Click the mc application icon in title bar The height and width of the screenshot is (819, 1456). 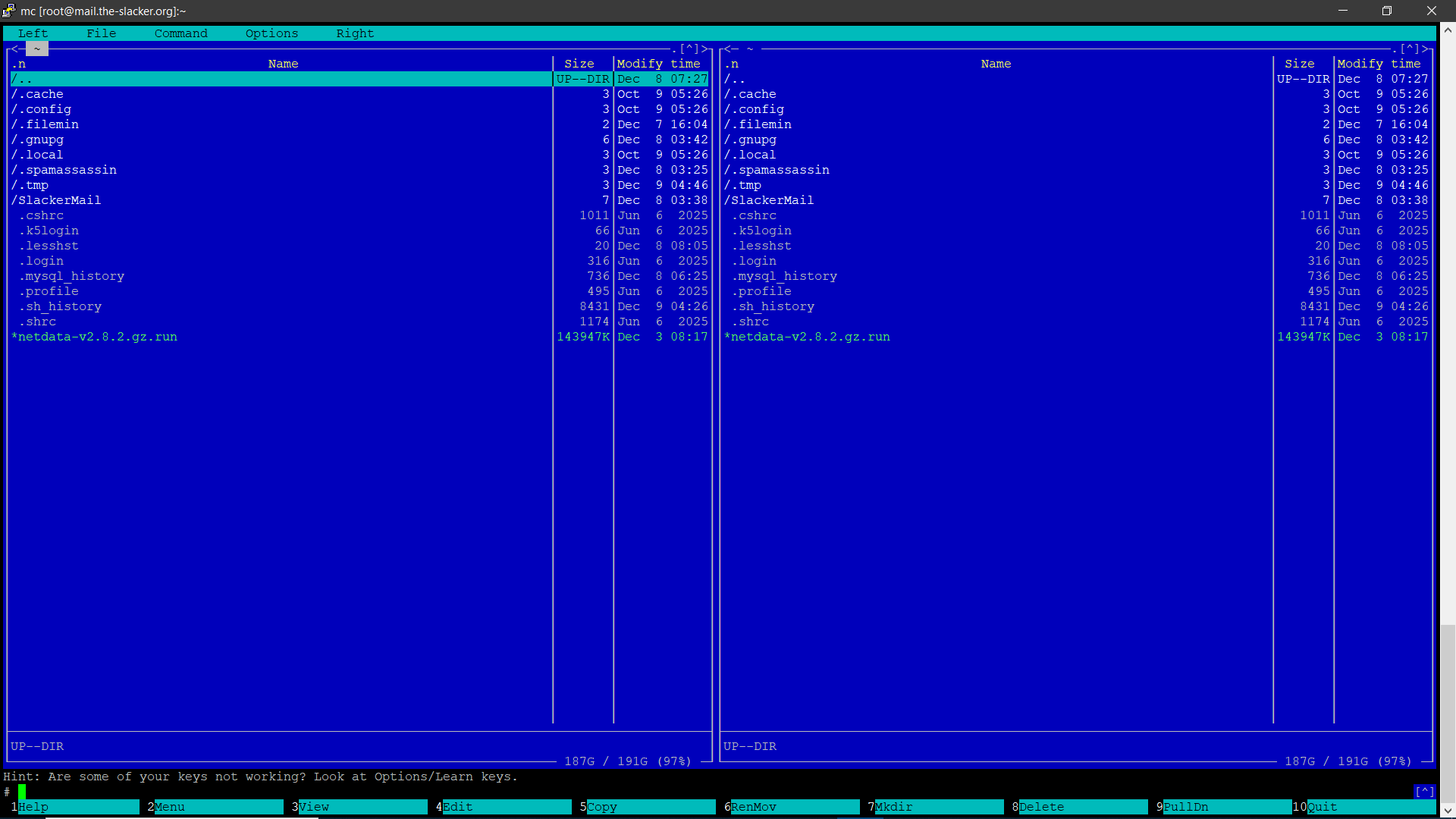pyautogui.click(x=8, y=11)
